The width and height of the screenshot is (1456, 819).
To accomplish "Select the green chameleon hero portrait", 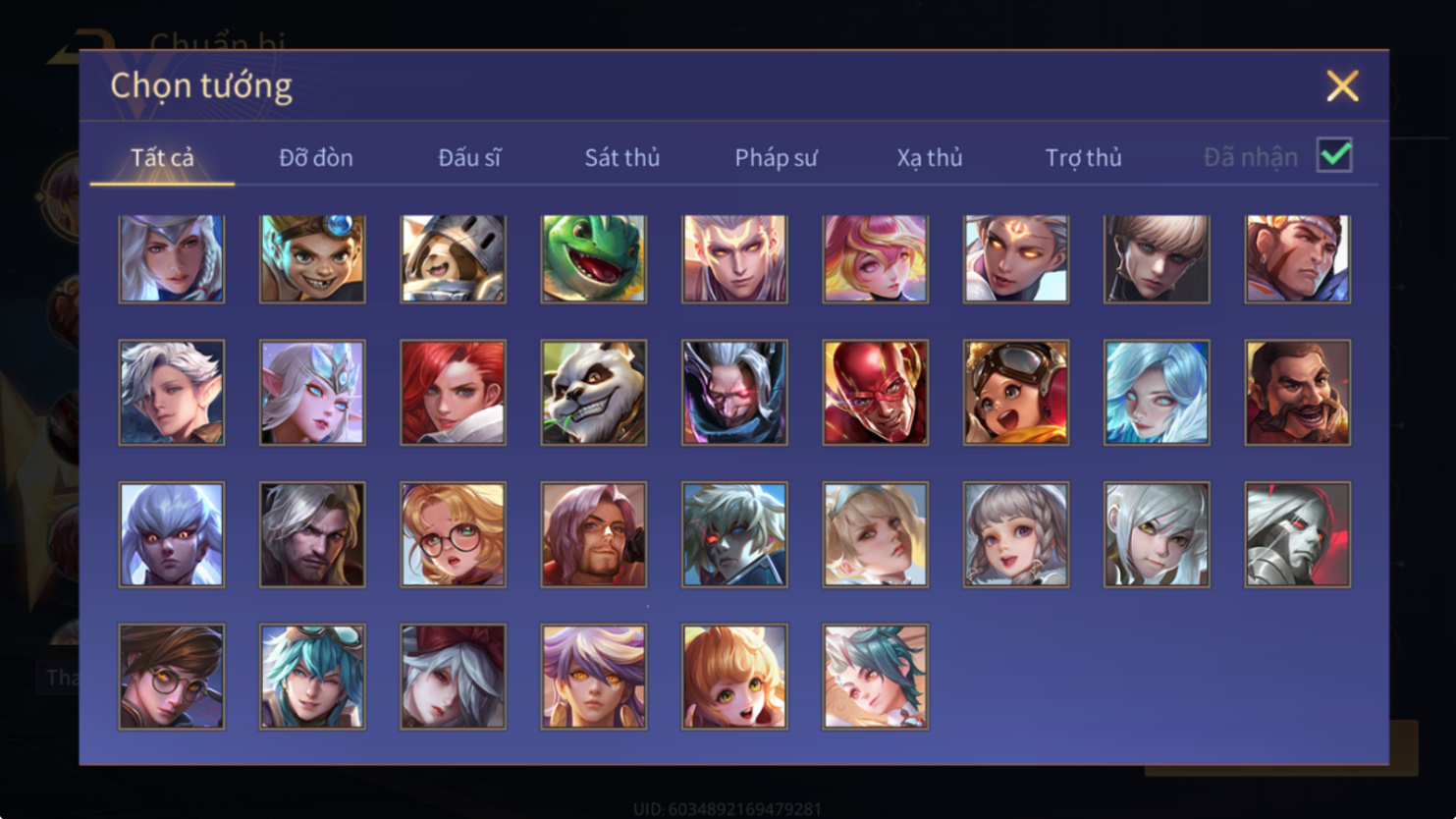I will [594, 258].
